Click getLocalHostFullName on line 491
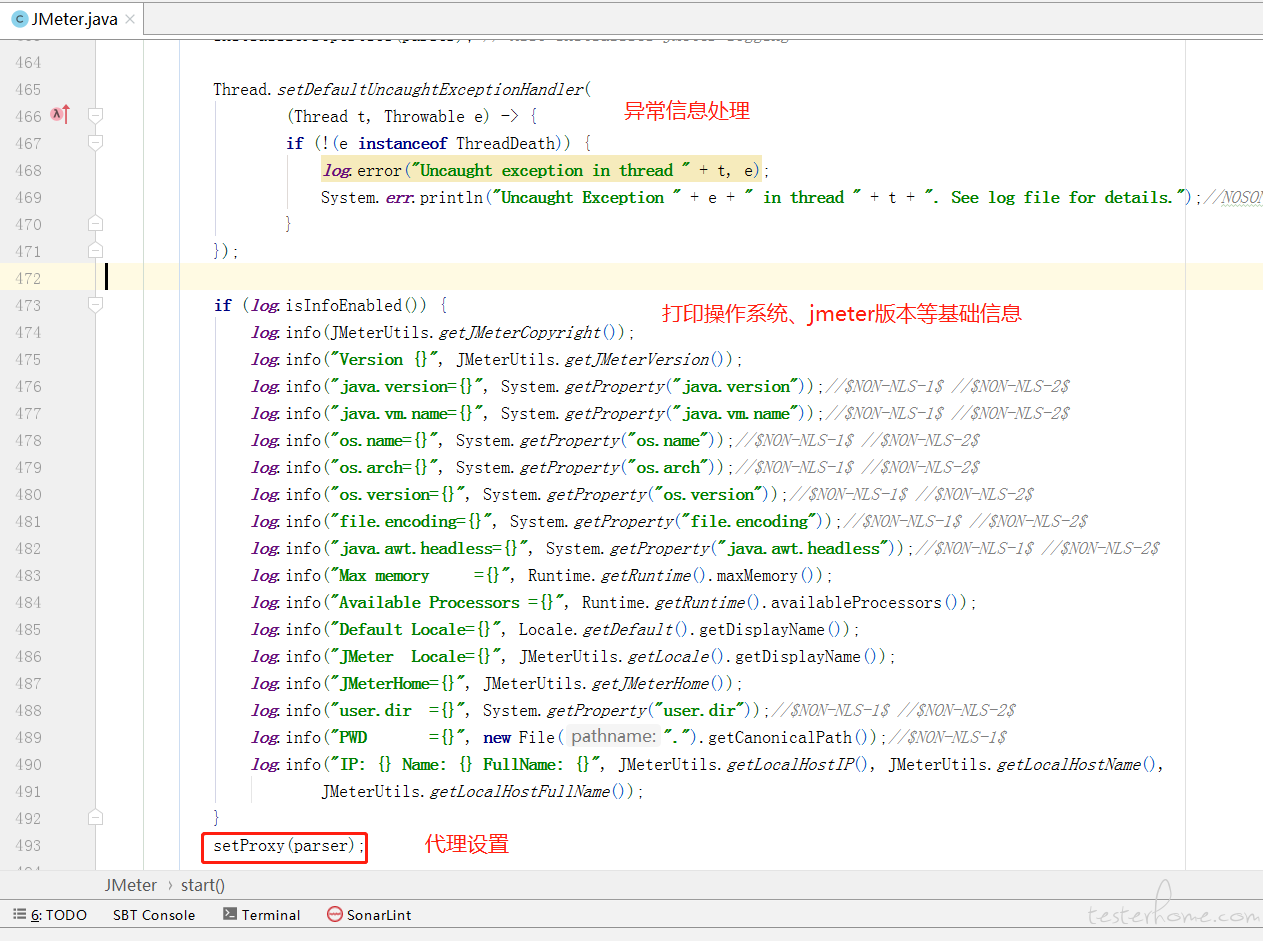The width and height of the screenshot is (1263, 941). [x=520, y=791]
